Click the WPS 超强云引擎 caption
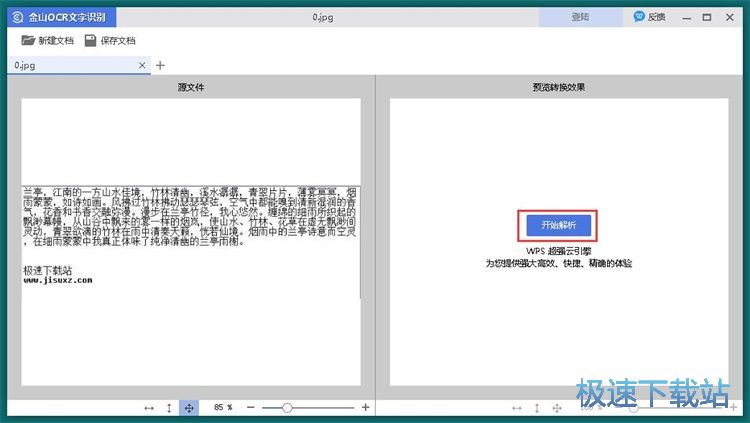The height and width of the screenshot is (423, 750). (x=559, y=251)
